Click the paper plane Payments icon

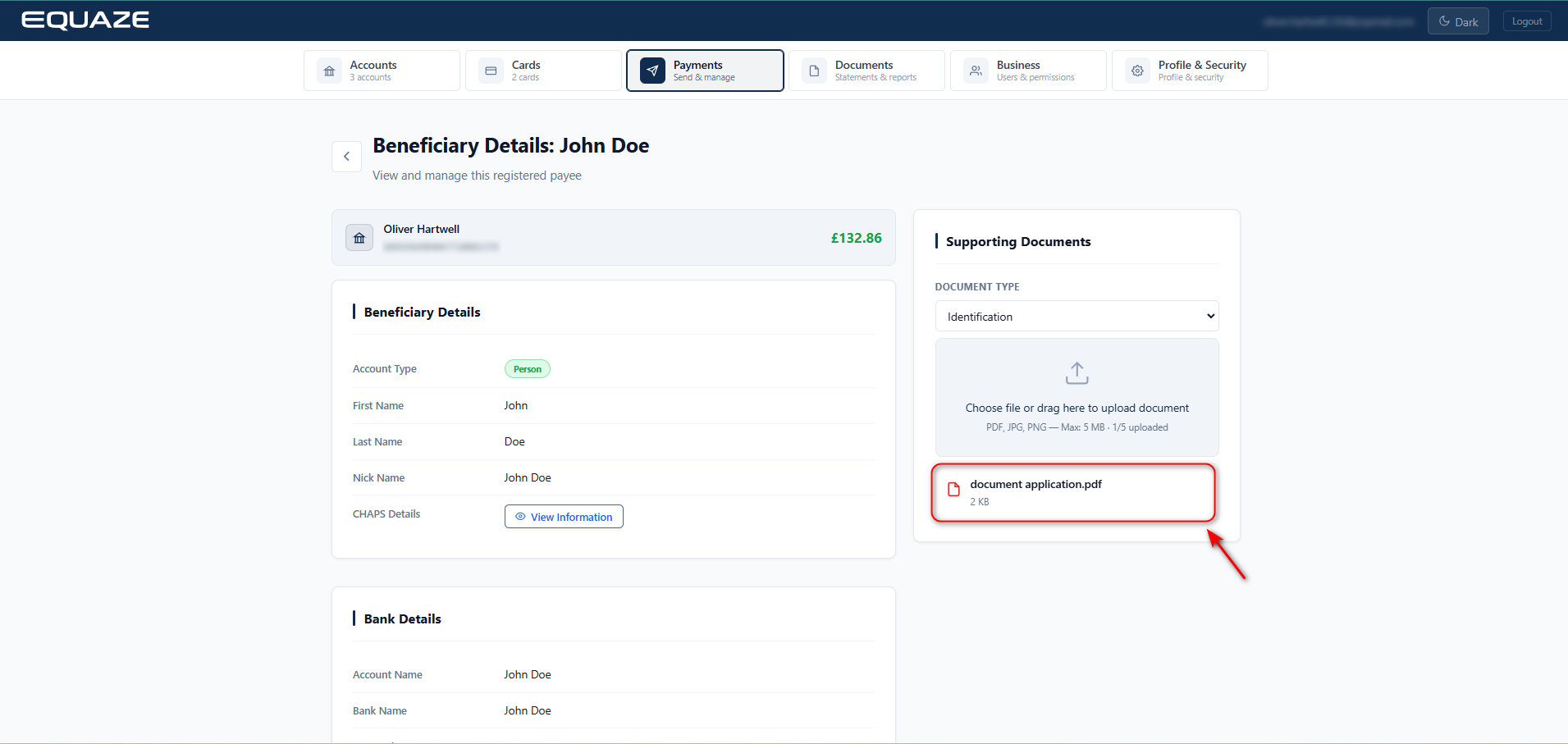click(652, 71)
